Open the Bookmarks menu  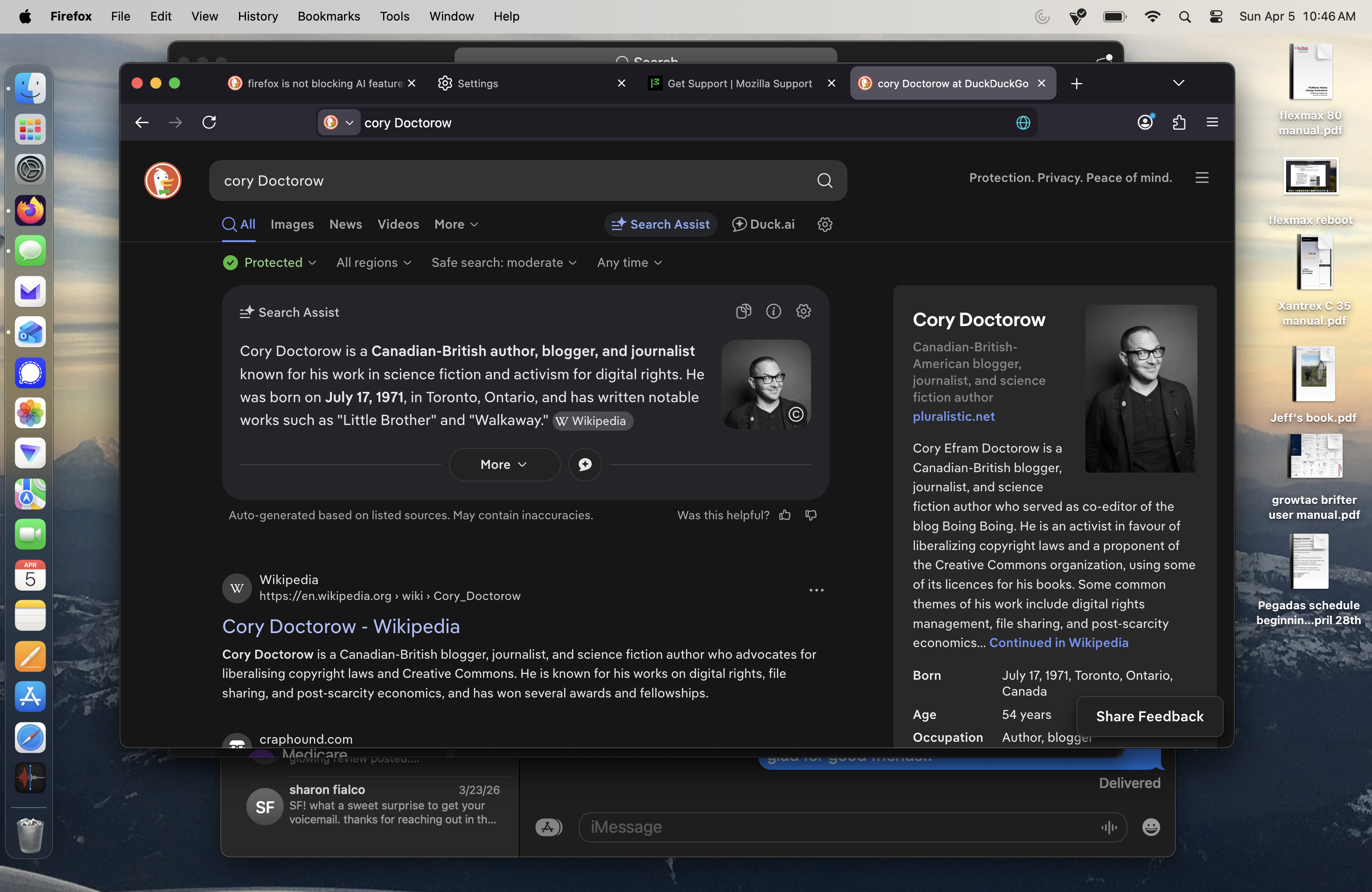click(x=328, y=16)
